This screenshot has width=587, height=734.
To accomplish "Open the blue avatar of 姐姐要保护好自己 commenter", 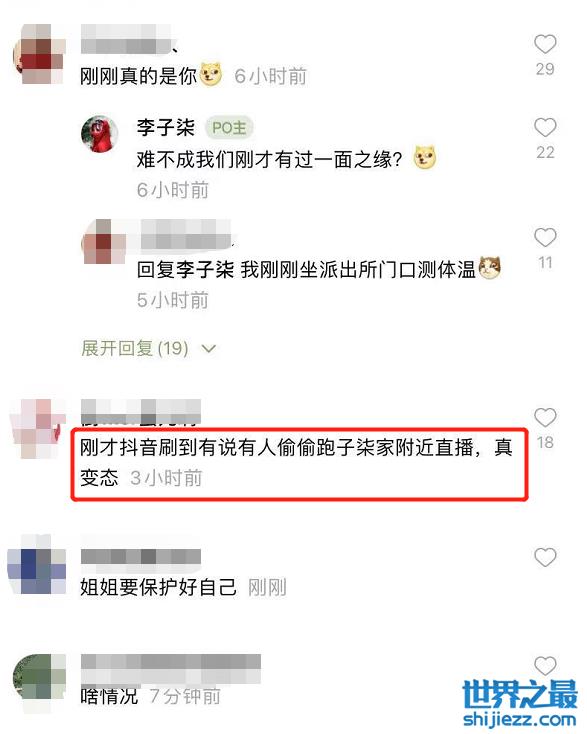I will pos(37,565).
